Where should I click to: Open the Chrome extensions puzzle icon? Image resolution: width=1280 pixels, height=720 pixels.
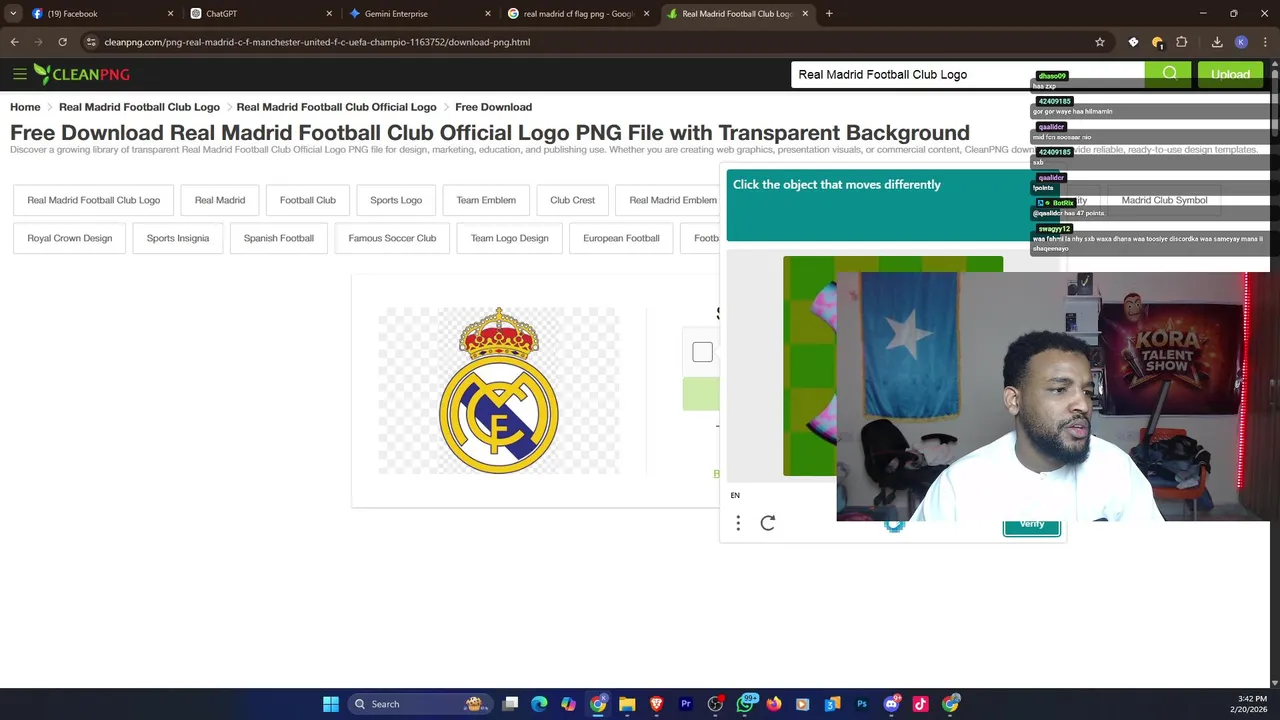pyautogui.click(x=1182, y=42)
